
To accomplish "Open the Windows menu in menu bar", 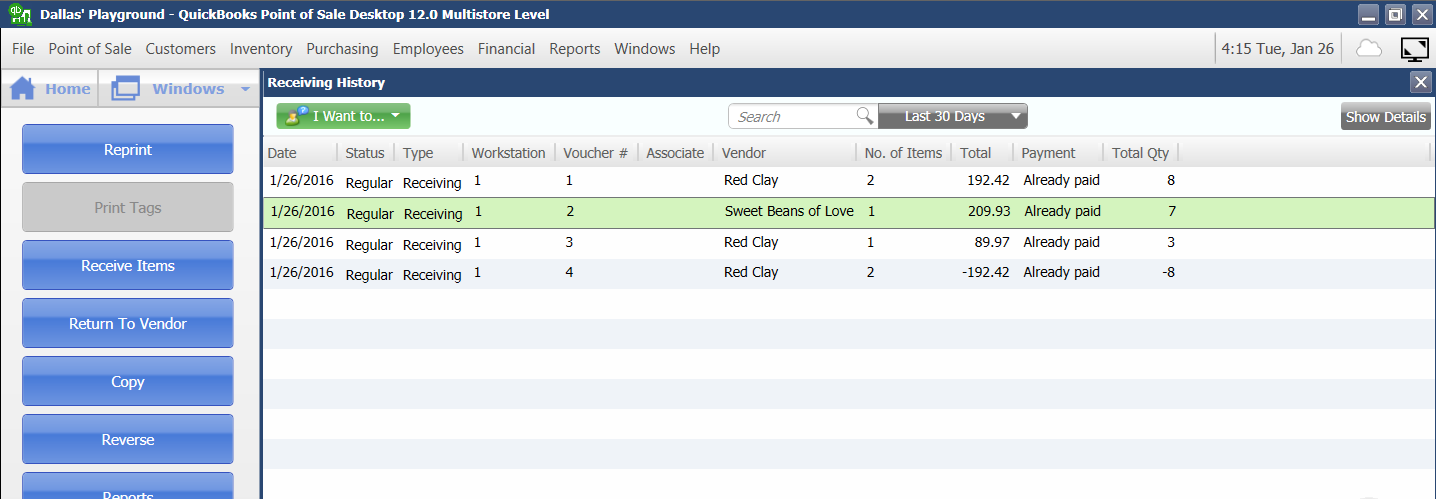I will click(x=645, y=49).
